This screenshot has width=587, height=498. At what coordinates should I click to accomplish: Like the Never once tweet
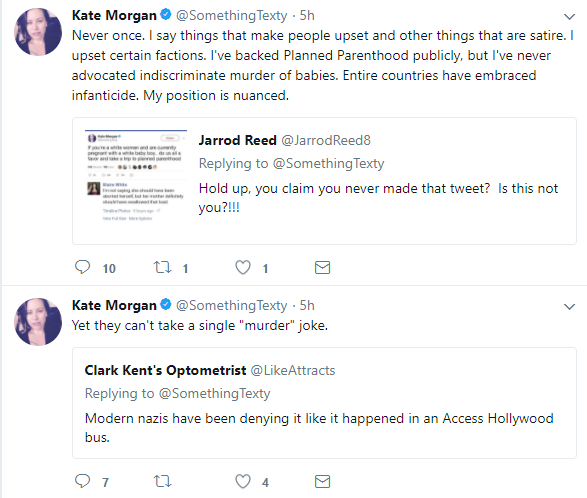pyautogui.click(x=243, y=267)
